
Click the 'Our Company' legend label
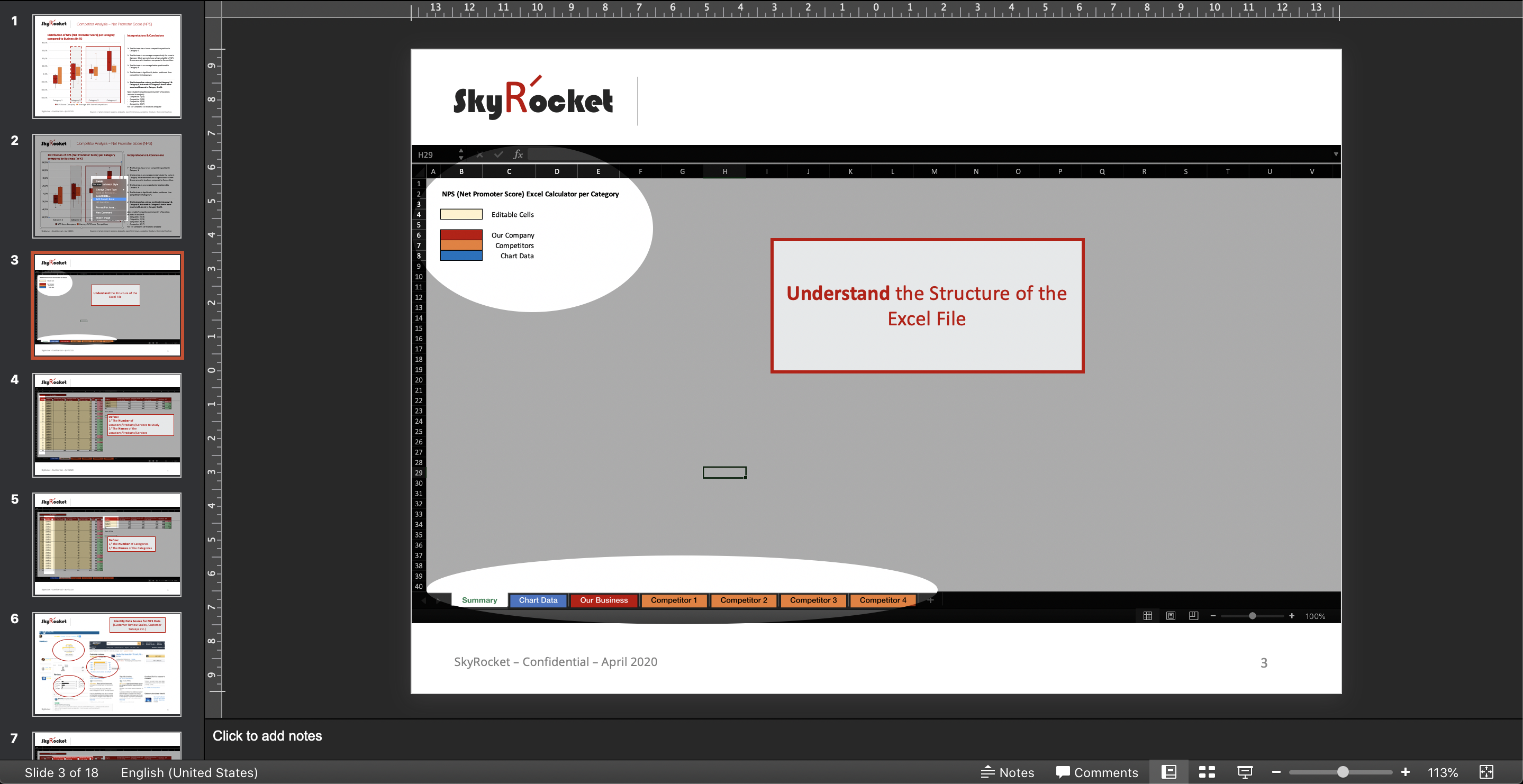(513, 235)
